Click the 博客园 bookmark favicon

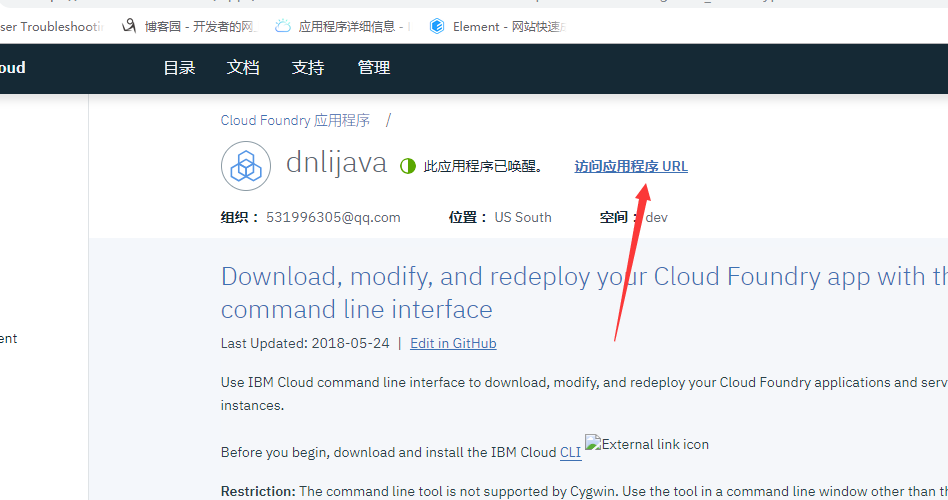coord(129,26)
